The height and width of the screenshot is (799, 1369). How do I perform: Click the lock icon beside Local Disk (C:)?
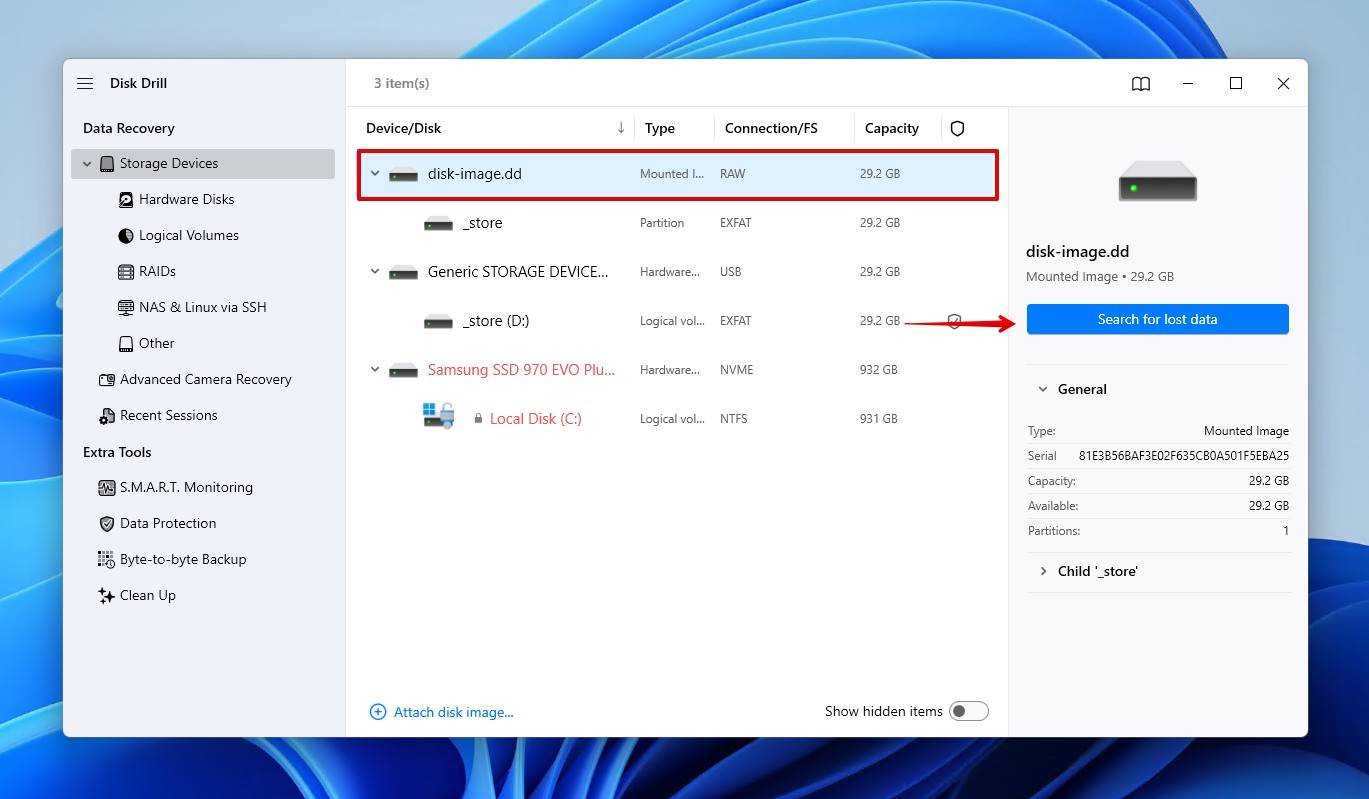[478, 419]
